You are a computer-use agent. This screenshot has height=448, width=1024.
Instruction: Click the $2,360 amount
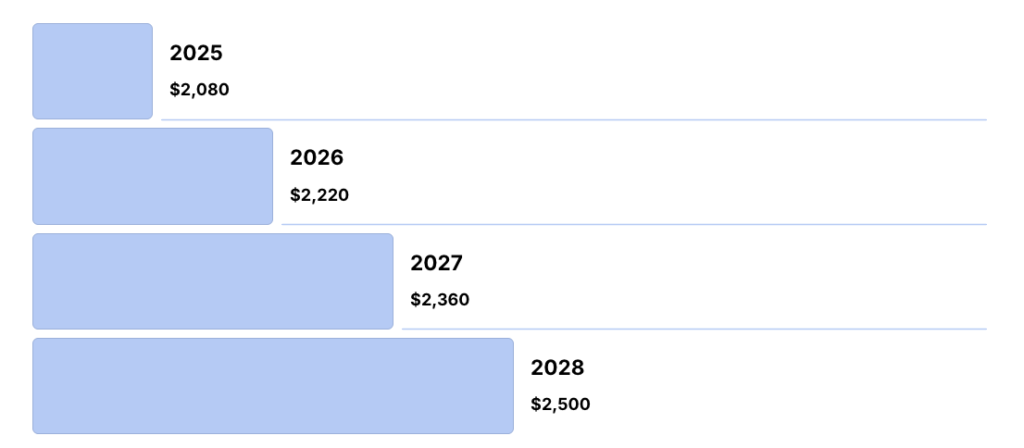click(439, 299)
